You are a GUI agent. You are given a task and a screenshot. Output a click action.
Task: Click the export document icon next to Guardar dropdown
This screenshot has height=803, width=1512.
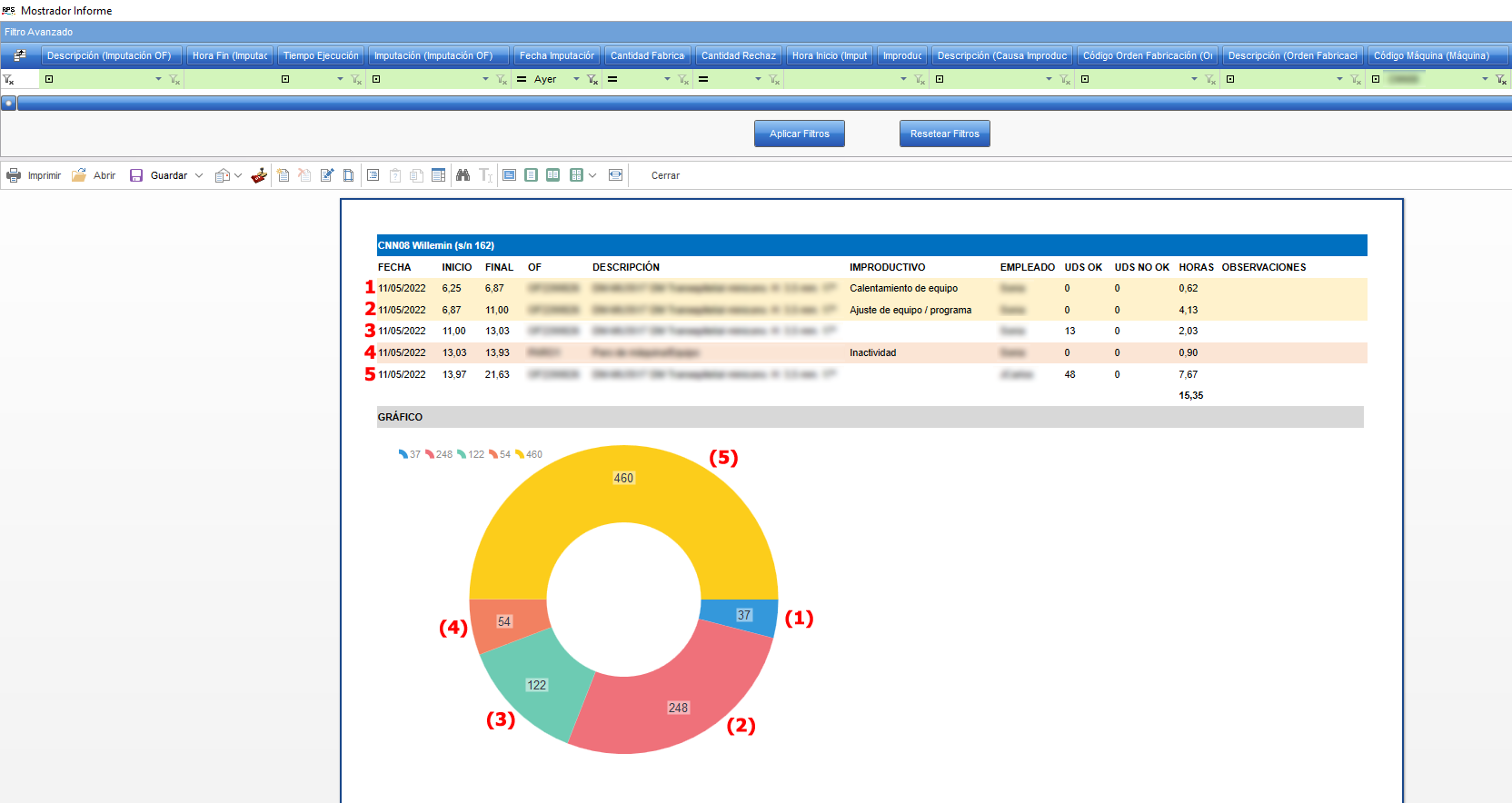tap(222, 175)
